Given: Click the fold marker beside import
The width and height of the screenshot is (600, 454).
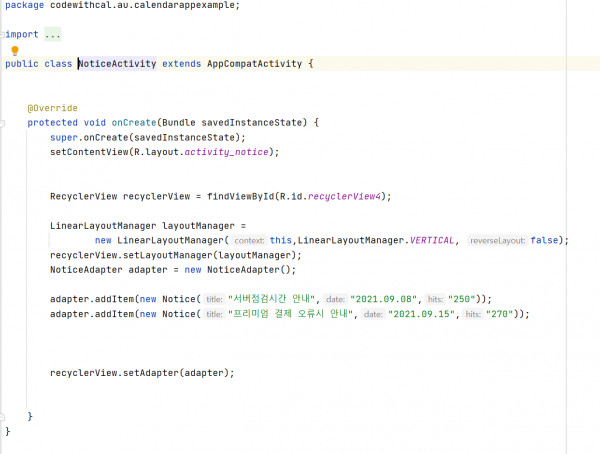Looking at the screenshot, I should coord(2,34).
